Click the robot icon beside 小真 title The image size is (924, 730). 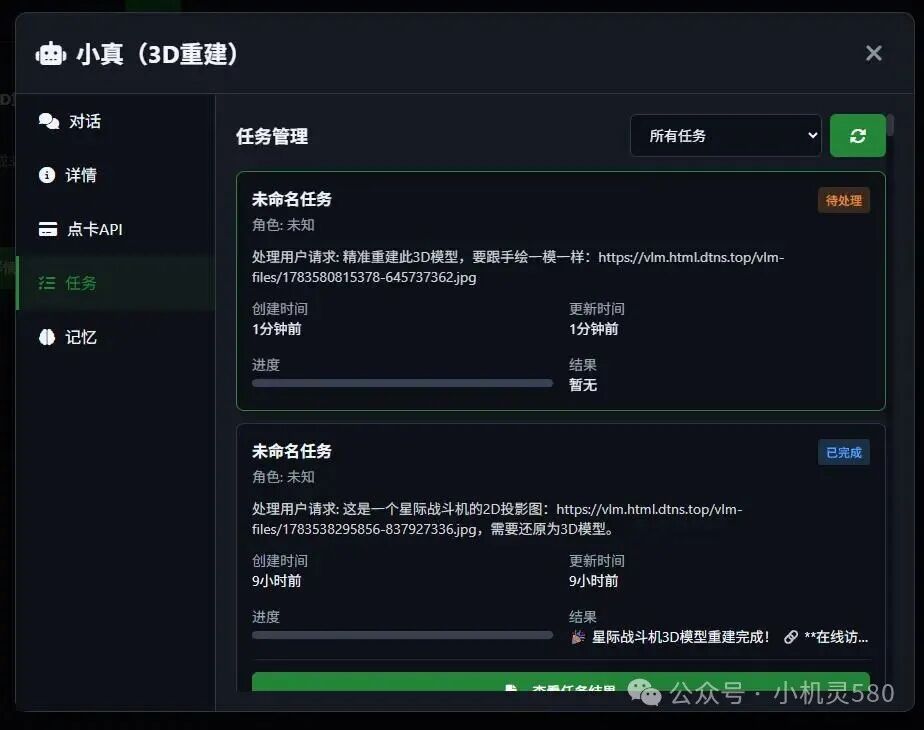pyautogui.click(x=51, y=54)
